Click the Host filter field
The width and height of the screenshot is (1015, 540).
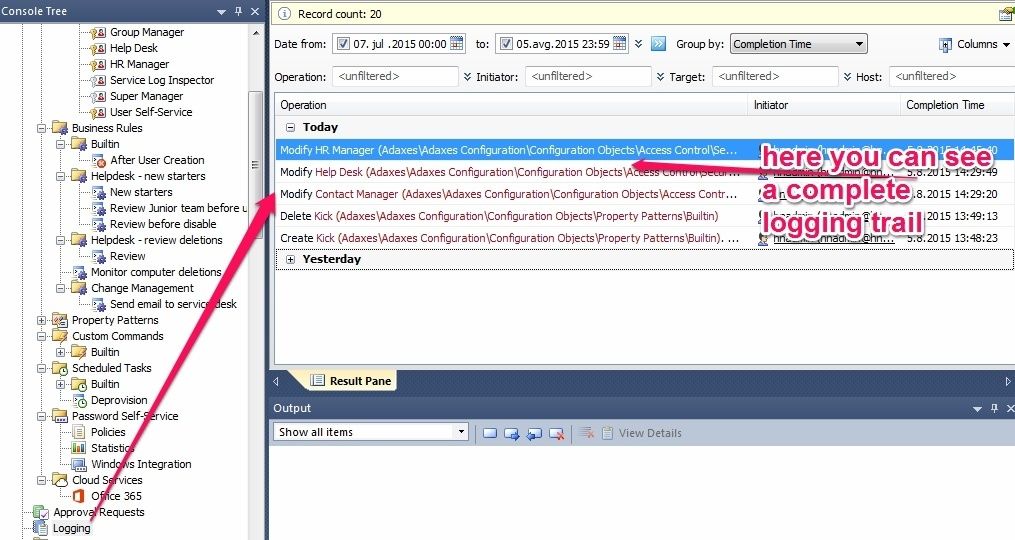tap(952, 76)
